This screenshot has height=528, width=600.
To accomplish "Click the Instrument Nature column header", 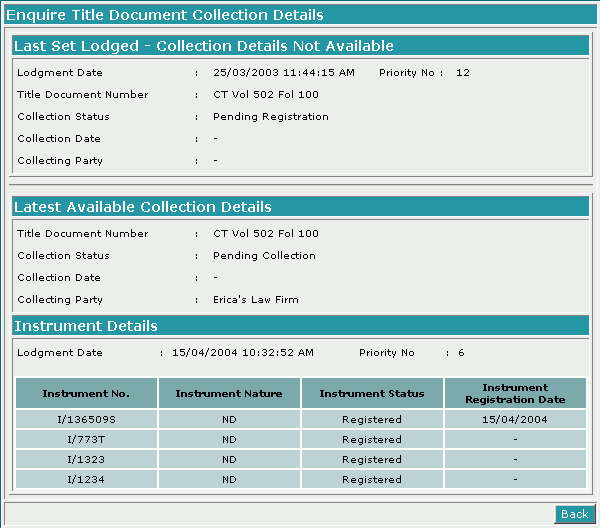I will click(229, 393).
